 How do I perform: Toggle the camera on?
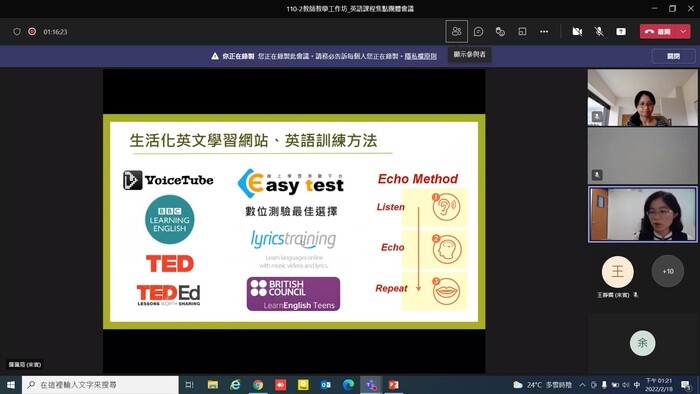(577, 32)
